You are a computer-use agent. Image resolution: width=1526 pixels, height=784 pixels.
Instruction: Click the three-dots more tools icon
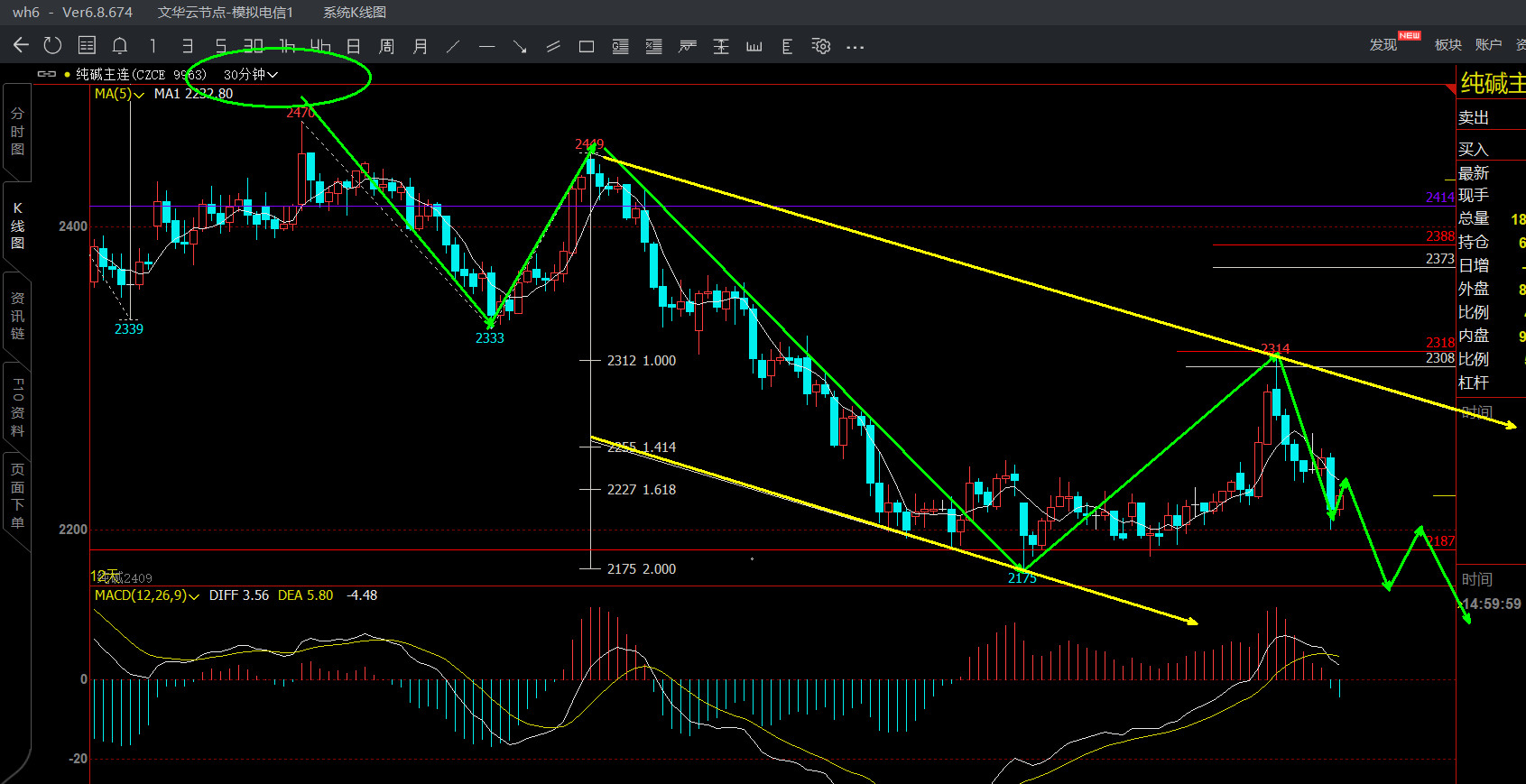[855, 47]
